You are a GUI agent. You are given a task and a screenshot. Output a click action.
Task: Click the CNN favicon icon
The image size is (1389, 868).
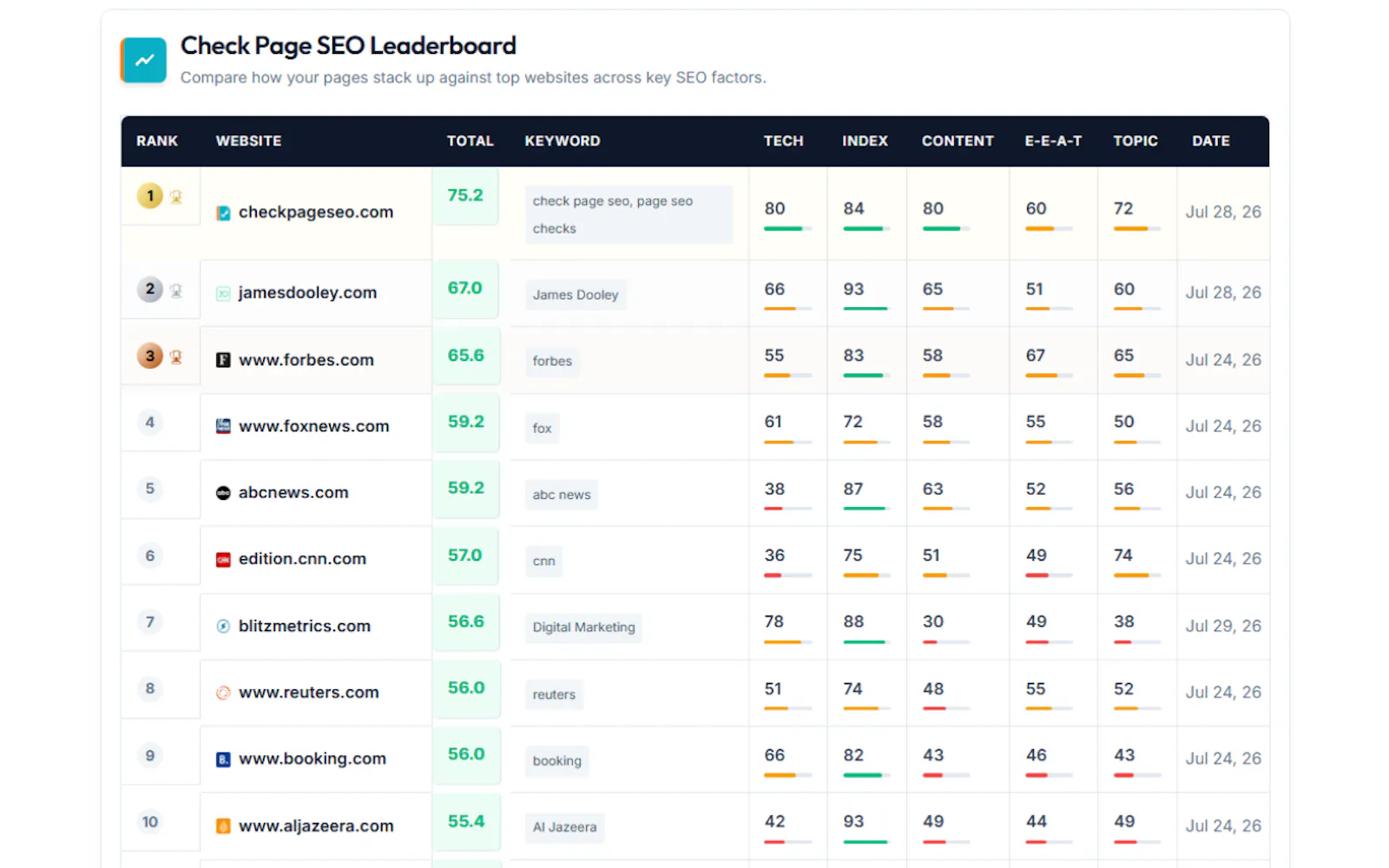coord(223,560)
